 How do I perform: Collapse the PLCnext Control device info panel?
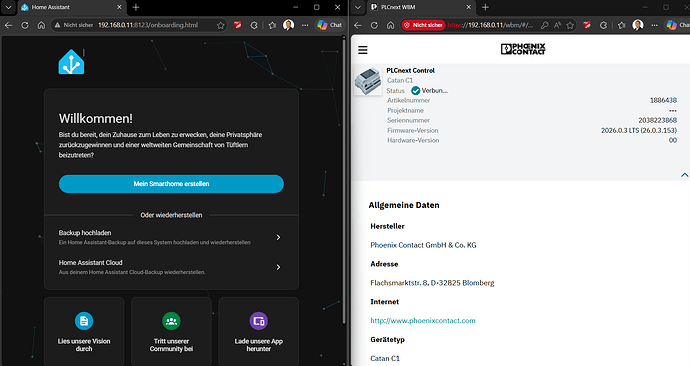click(x=684, y=175)
